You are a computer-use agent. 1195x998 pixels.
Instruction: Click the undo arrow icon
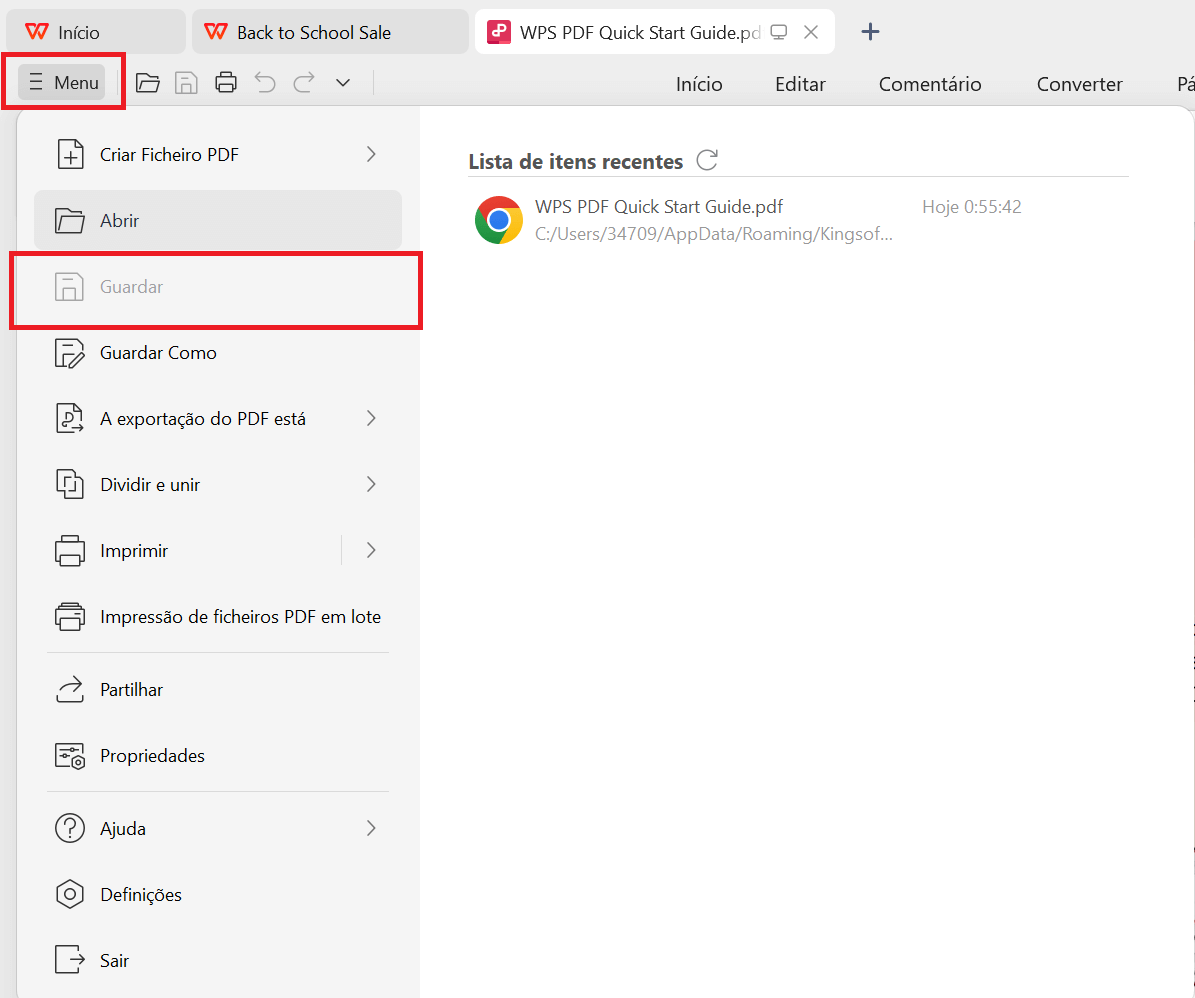click(265, 82)
